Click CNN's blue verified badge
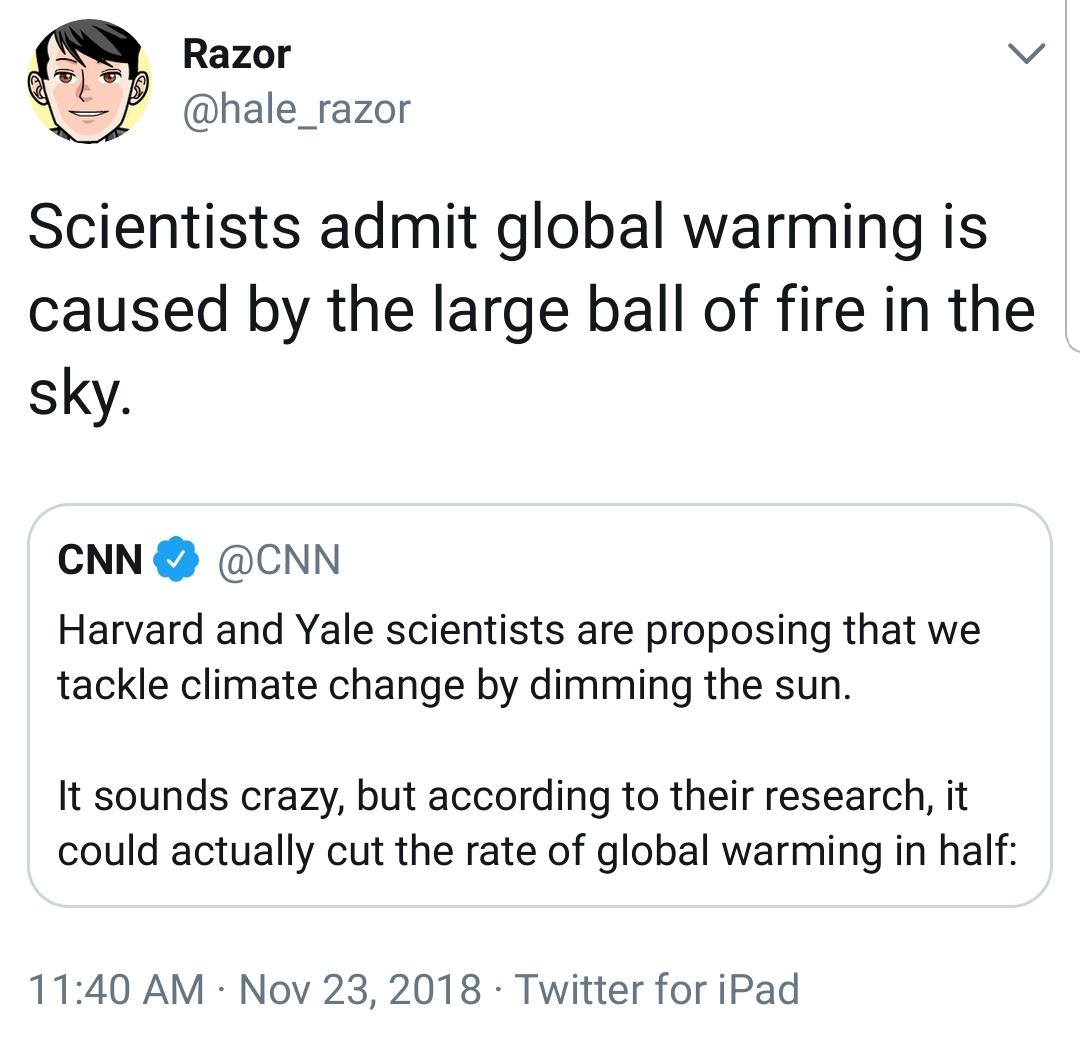This screenshot has height=1039, width=1080. point(176,558)
